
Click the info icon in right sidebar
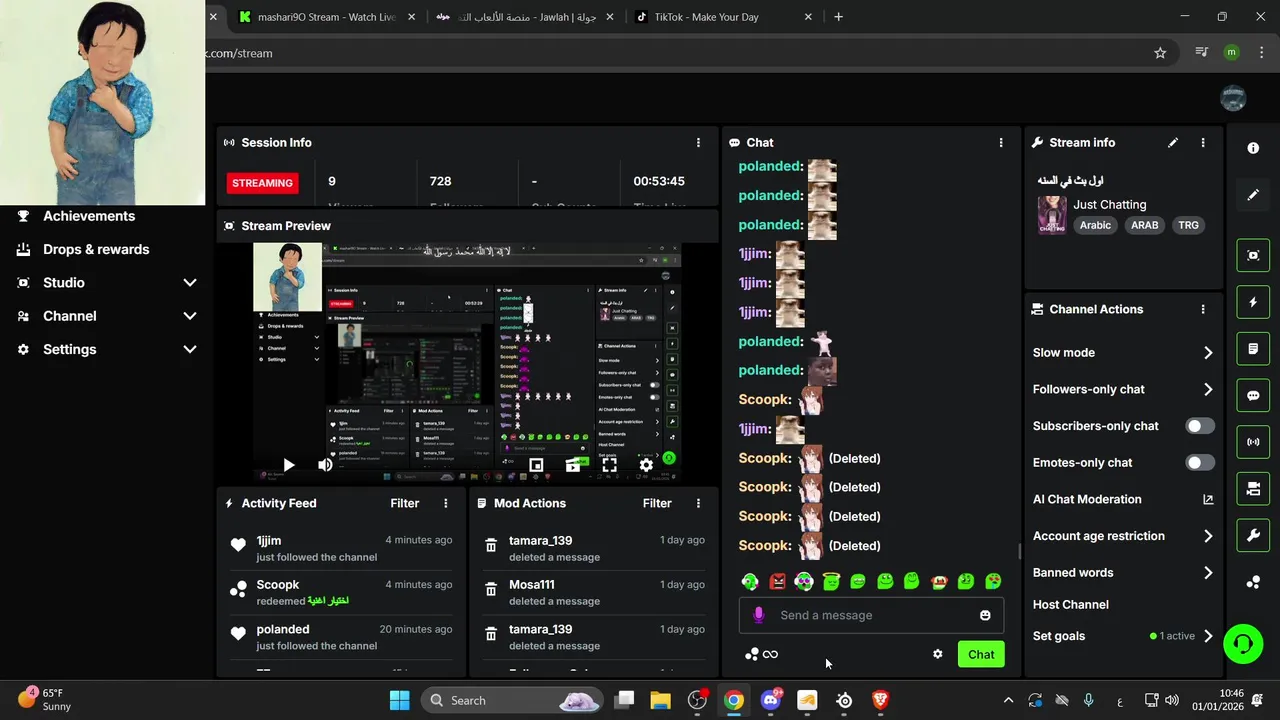point(1253,148)
